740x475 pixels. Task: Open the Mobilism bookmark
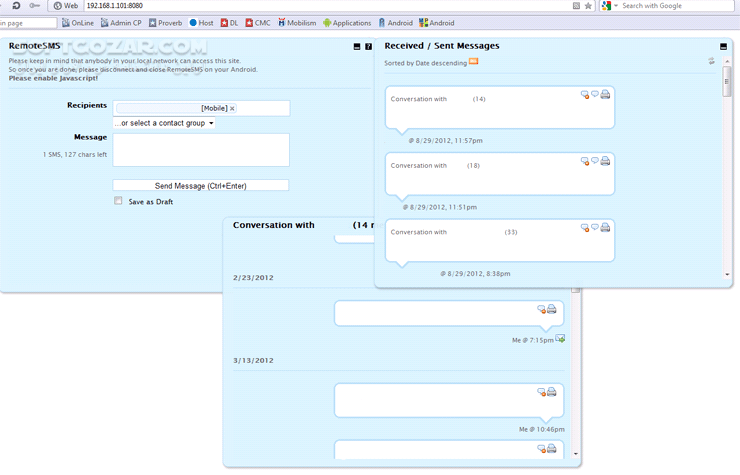tap(297, 23)
